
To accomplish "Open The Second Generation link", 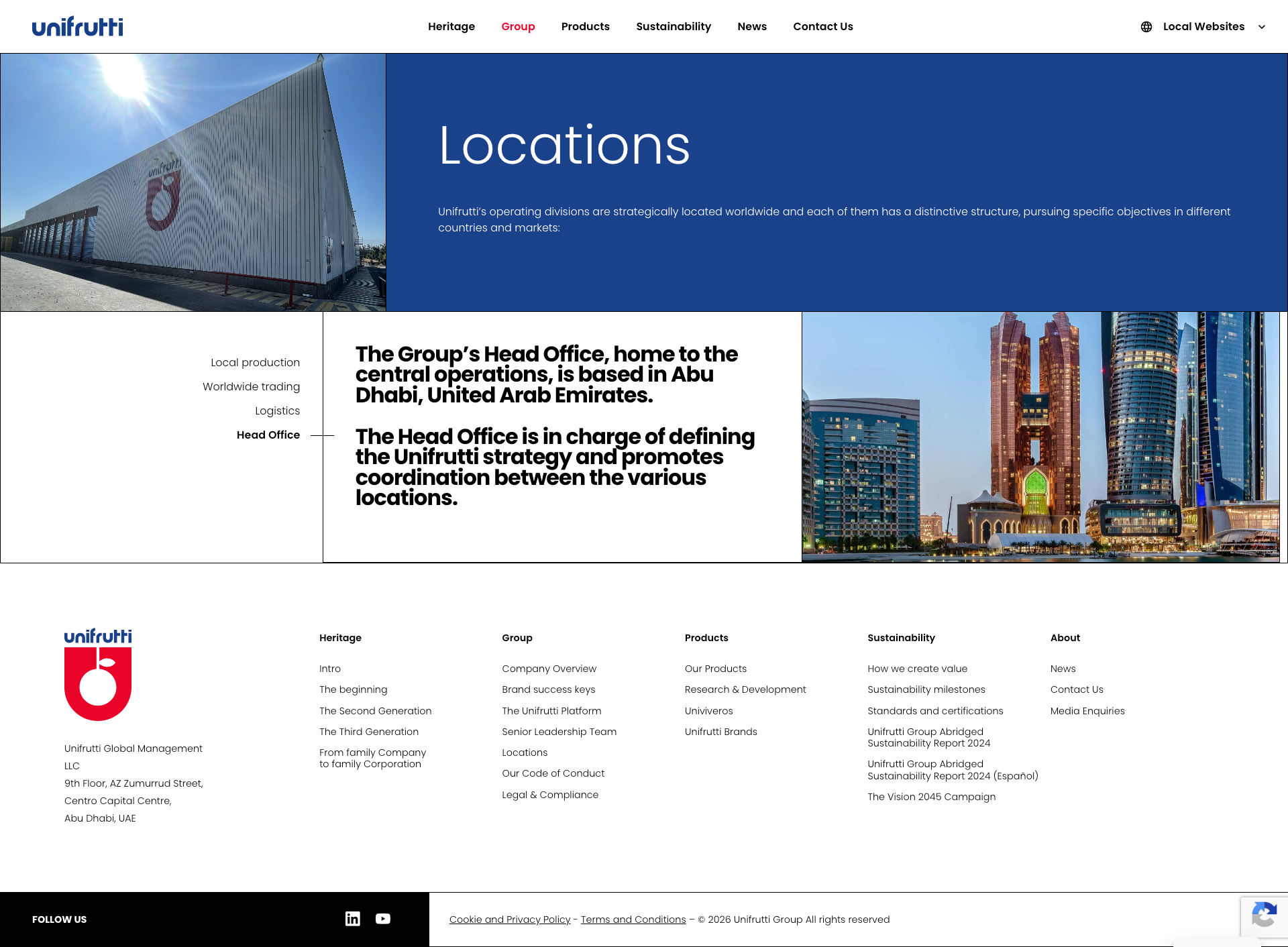I will [x=376, y=711].
